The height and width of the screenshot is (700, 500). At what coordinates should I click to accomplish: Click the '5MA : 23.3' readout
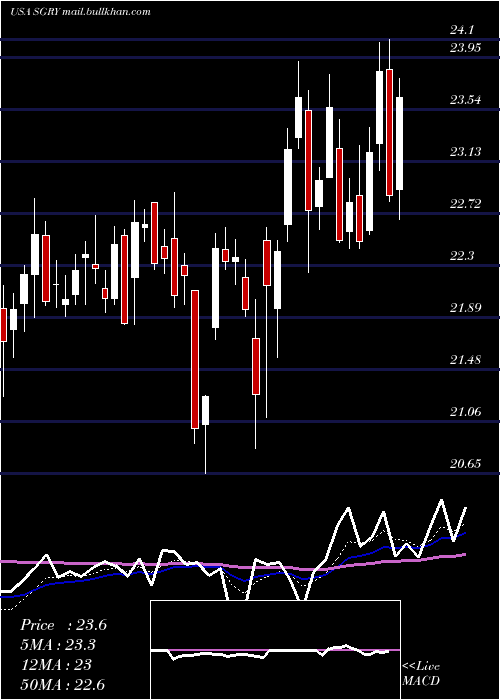coord(58,645)
